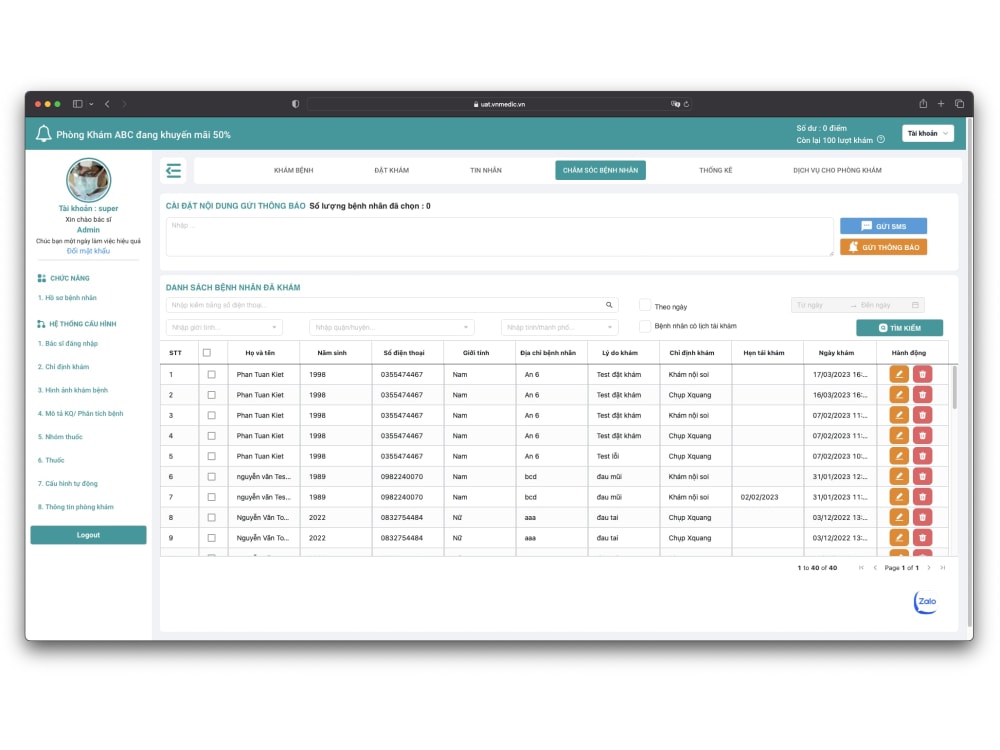Screen dimensions: 1000x750
Task: Click the delete icon in row 9
Action: pos(922,538)
